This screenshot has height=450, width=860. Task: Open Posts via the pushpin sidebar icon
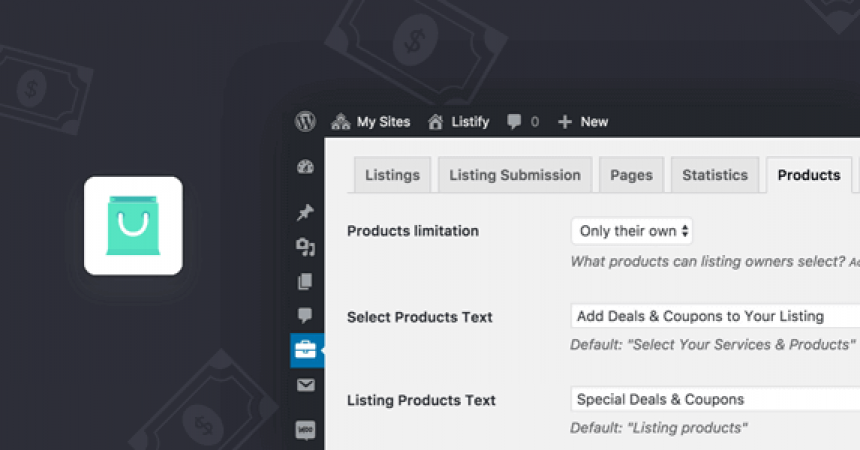click(305, 212)
